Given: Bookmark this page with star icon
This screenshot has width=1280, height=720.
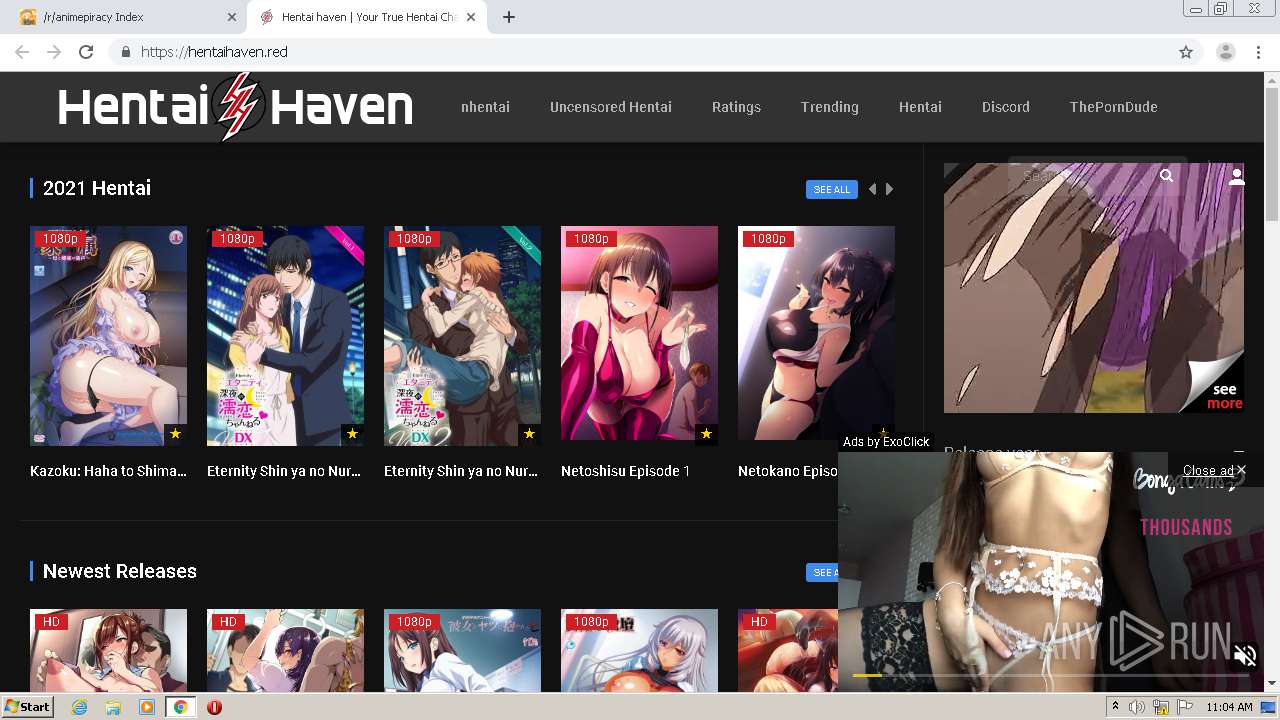Looking at the screenshot, I should (1186, 52).
